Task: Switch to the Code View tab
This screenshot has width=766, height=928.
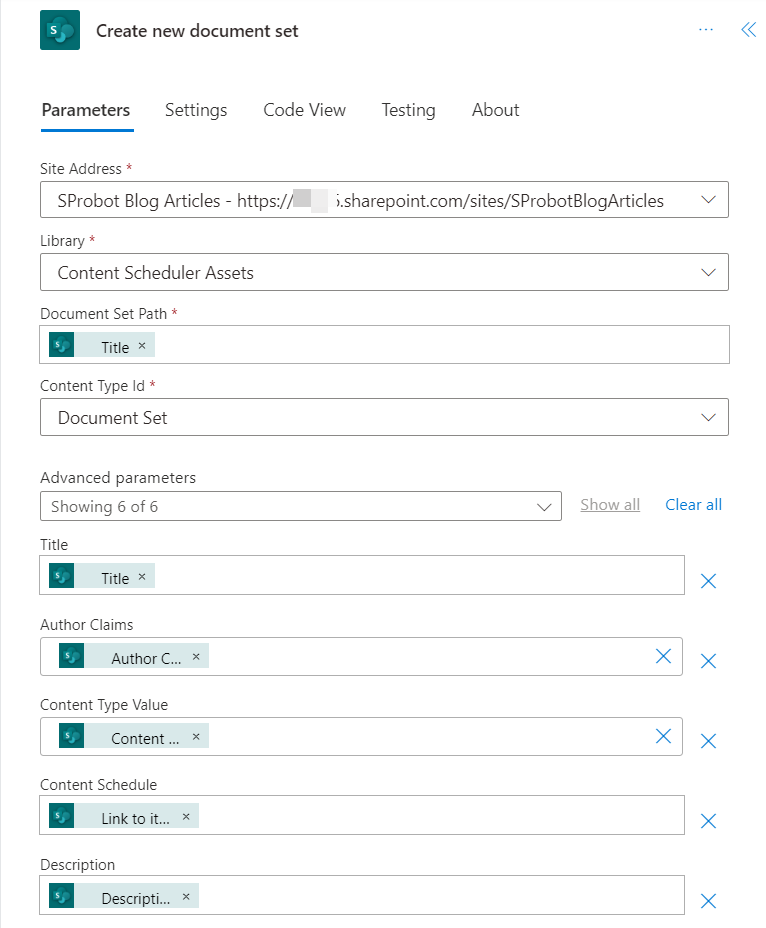Action: click(304, 110)
